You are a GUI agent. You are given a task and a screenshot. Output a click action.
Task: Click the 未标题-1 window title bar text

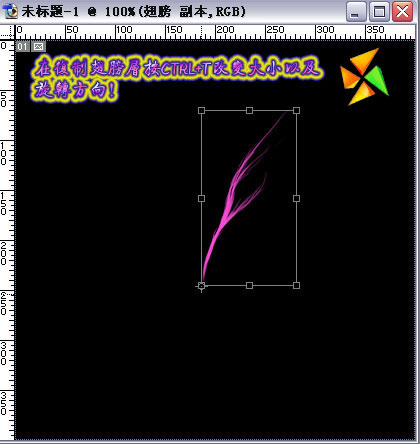(133, 12)
